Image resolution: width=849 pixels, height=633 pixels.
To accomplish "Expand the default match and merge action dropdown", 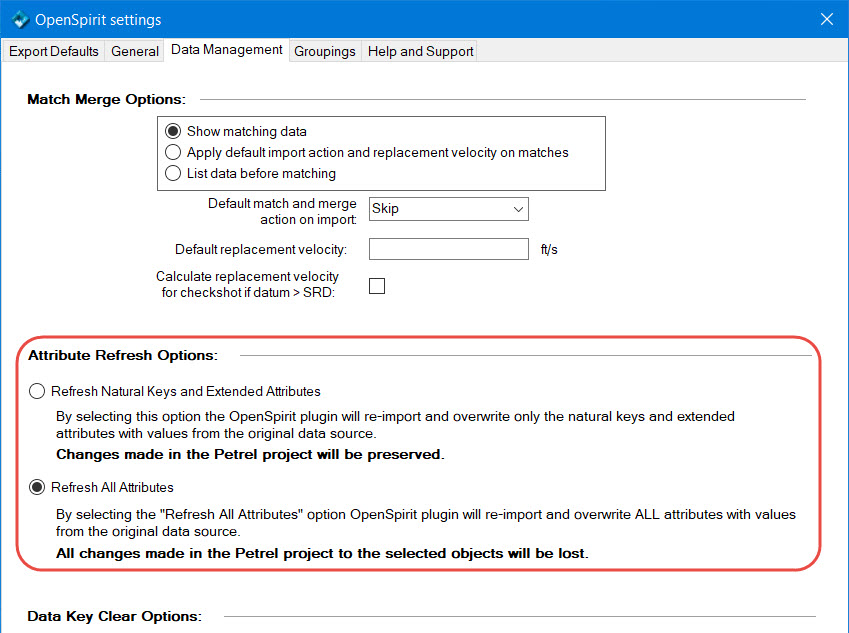I will 518,209.
